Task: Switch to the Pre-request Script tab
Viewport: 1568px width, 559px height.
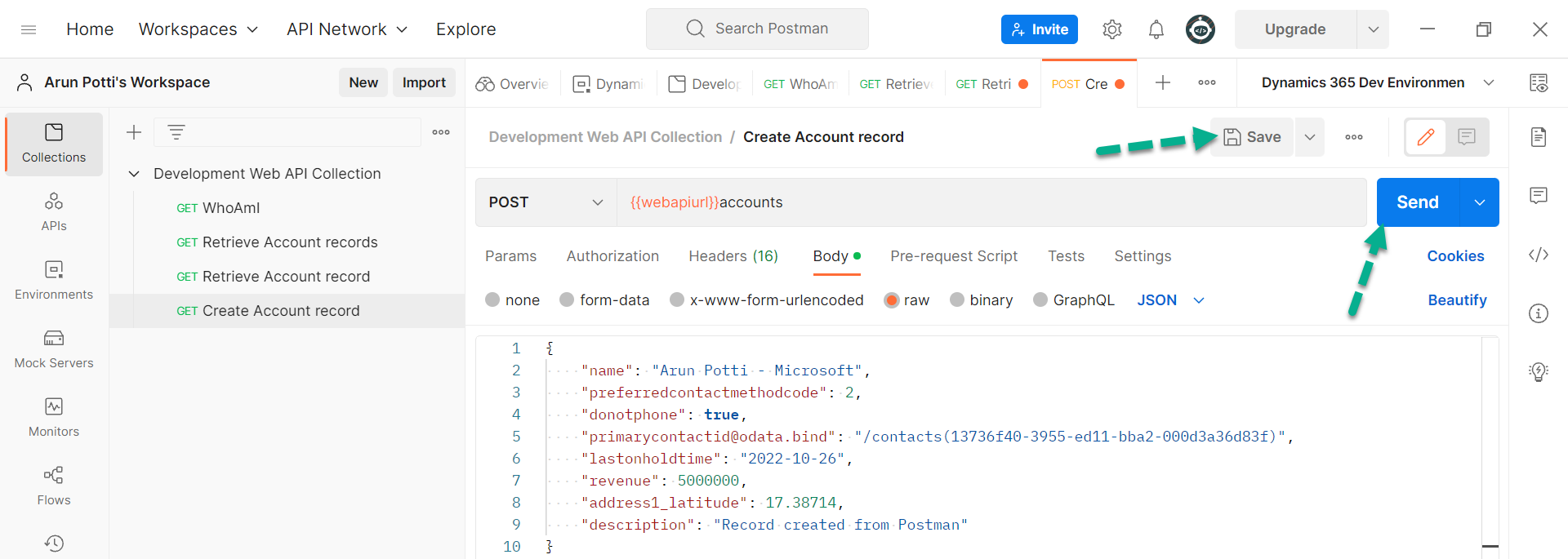Action: pos(954,256)
